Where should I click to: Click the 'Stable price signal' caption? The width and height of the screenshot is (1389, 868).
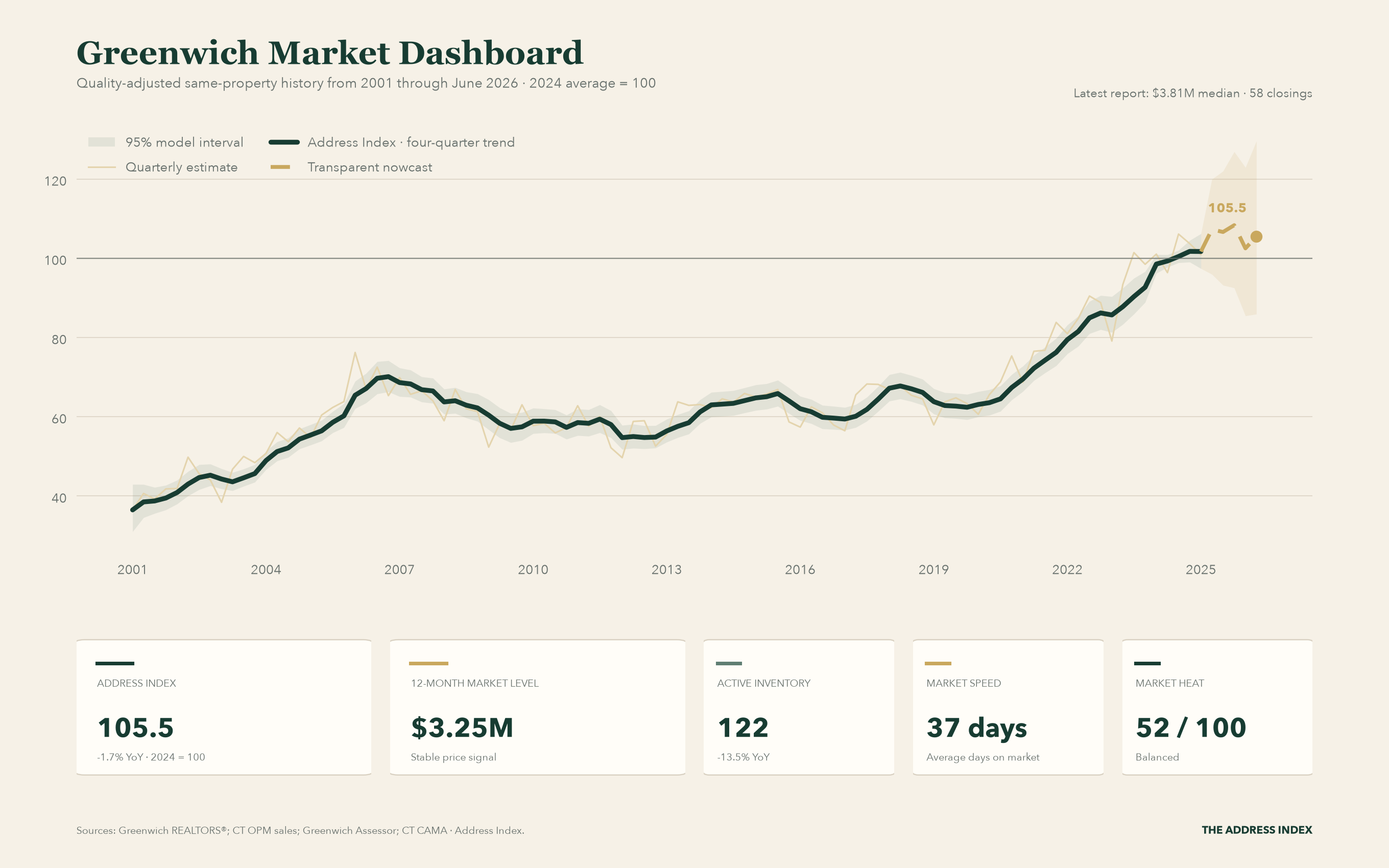pyautogui.click(x=453, y=757)
